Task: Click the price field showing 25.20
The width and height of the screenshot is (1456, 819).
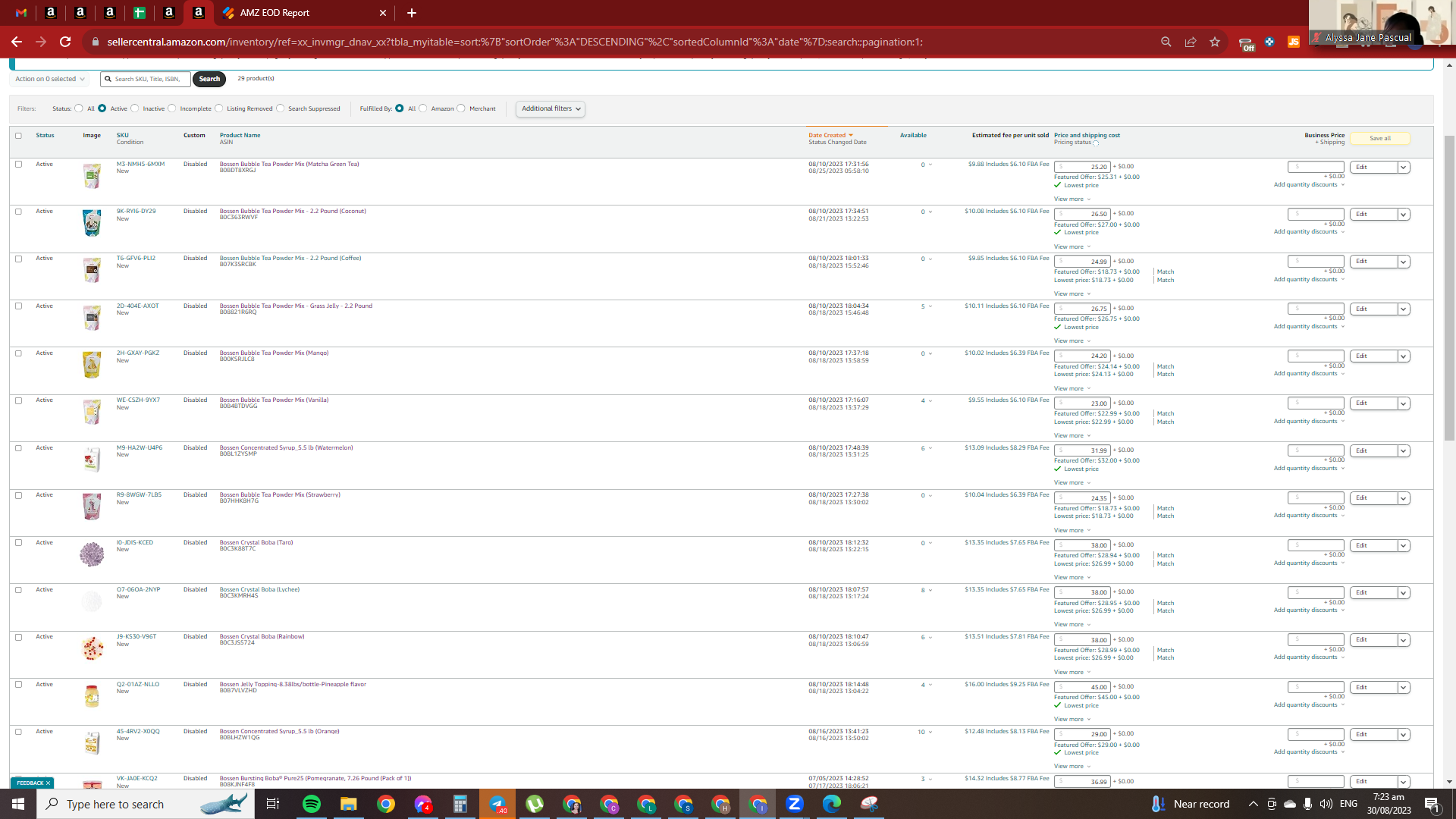Action: click(x=1082, y=167)
